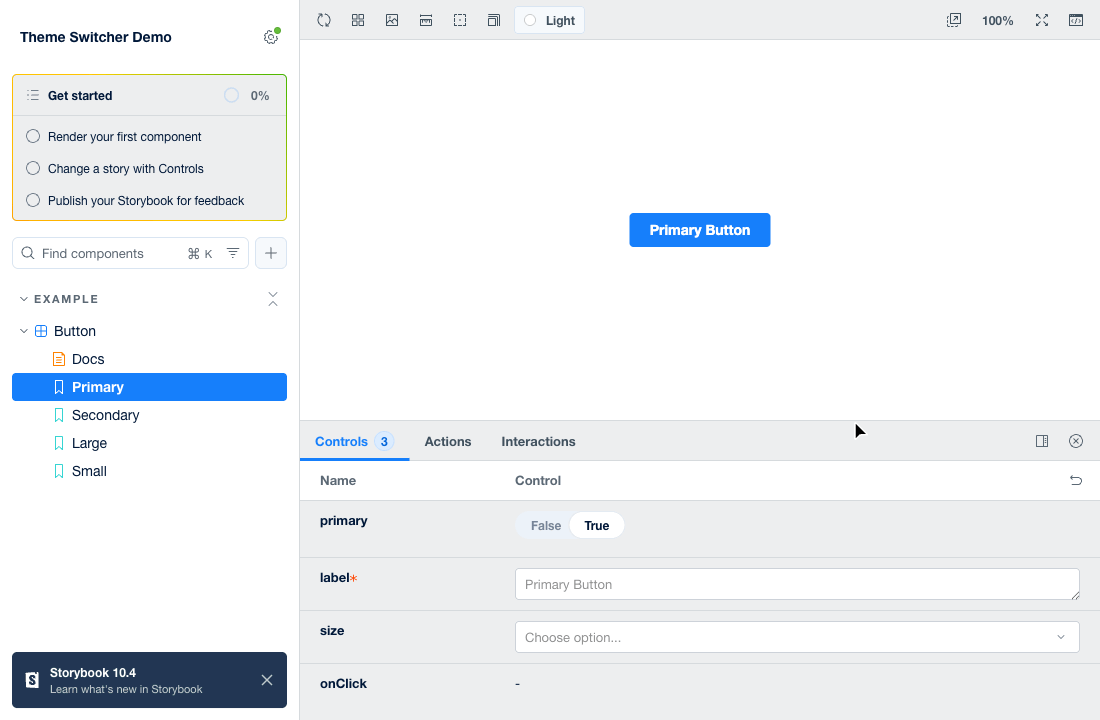Image resolution: width=1100 pixels, height=720 pixels.
Task: Switch to the Interactions tab
Action: 538,441
